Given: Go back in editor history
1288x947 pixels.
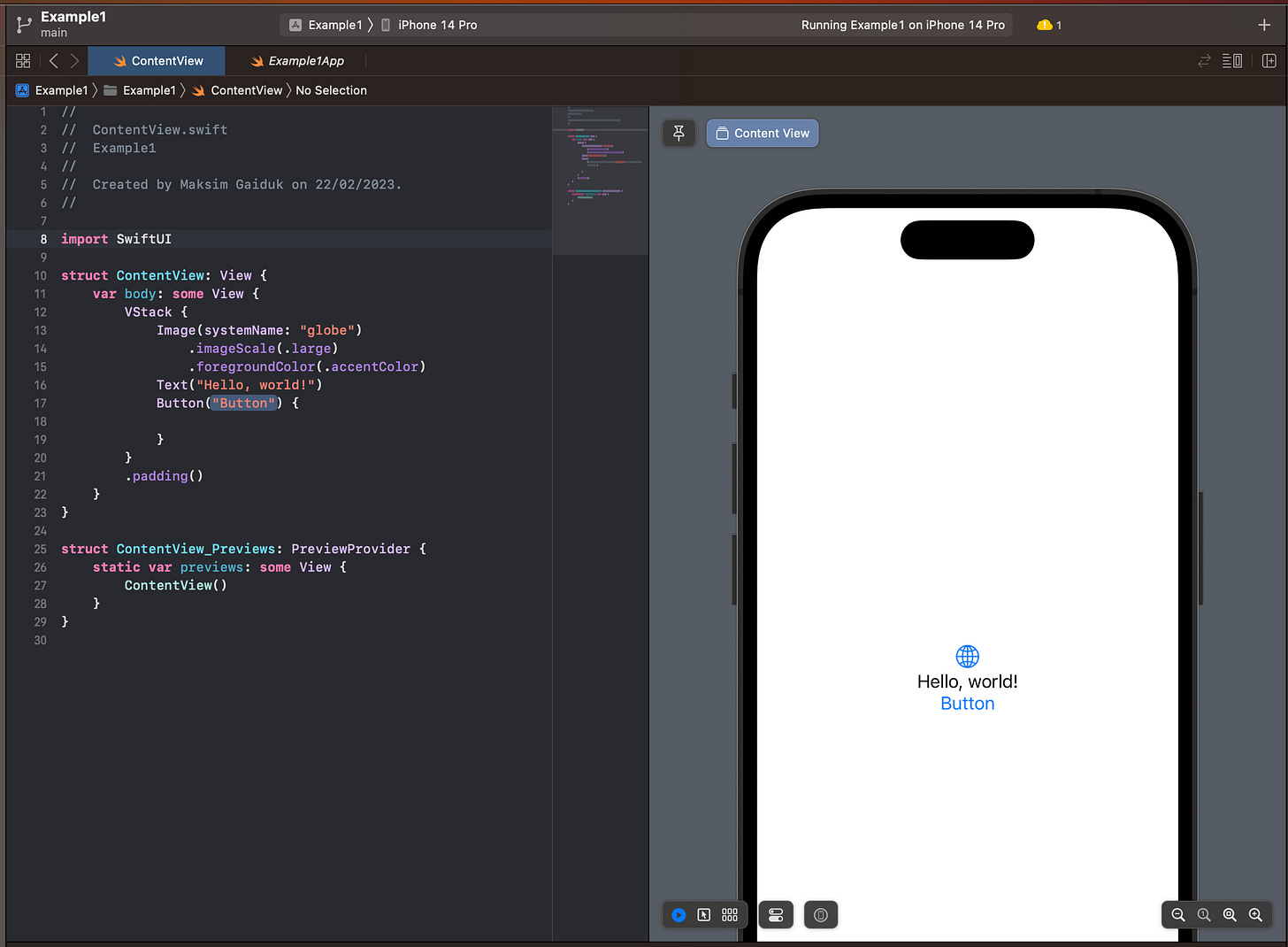Looking at the screenshot, I should [54, 61].
